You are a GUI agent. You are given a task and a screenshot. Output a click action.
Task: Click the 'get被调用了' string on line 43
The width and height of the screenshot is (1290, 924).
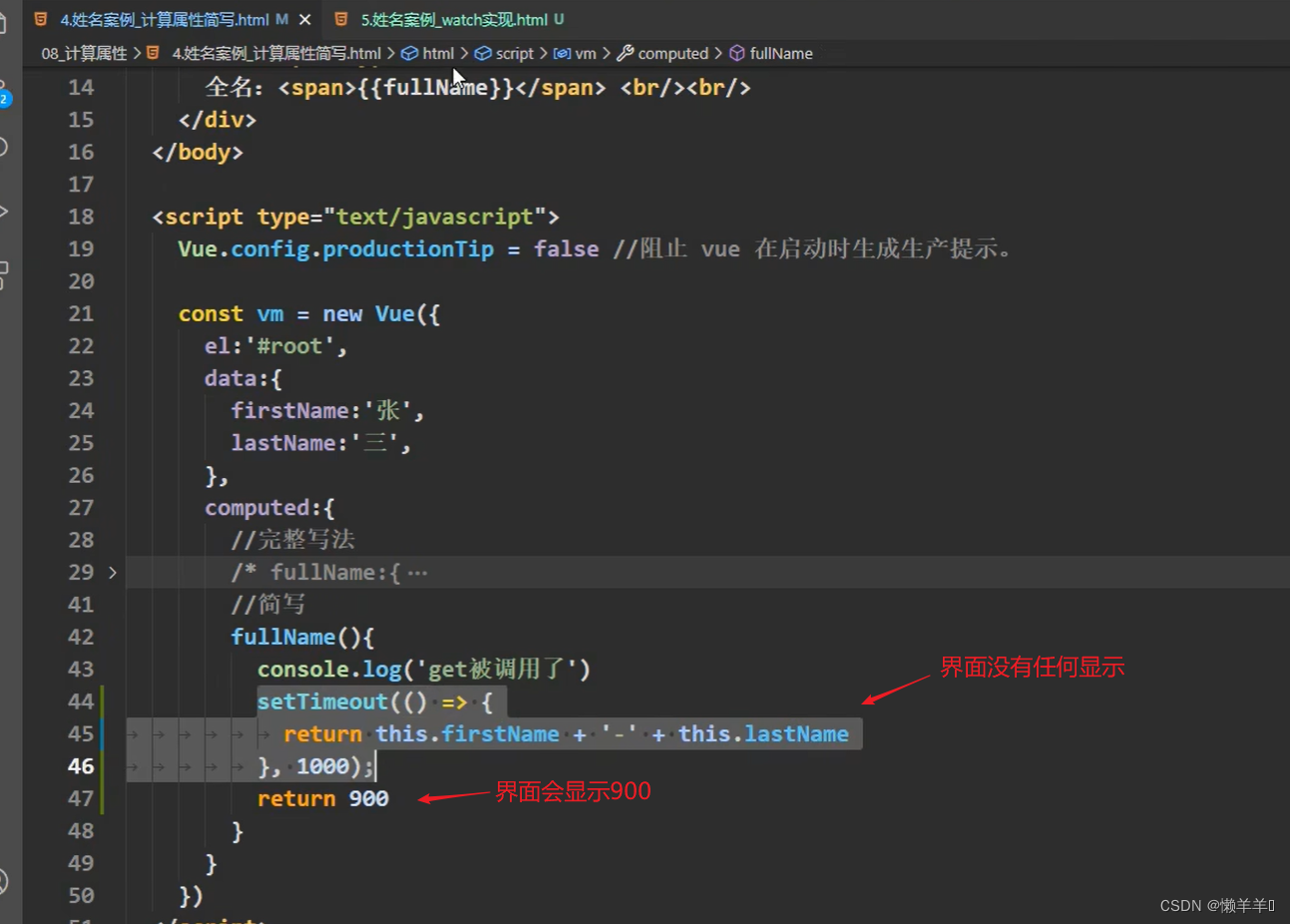(496, 670)
